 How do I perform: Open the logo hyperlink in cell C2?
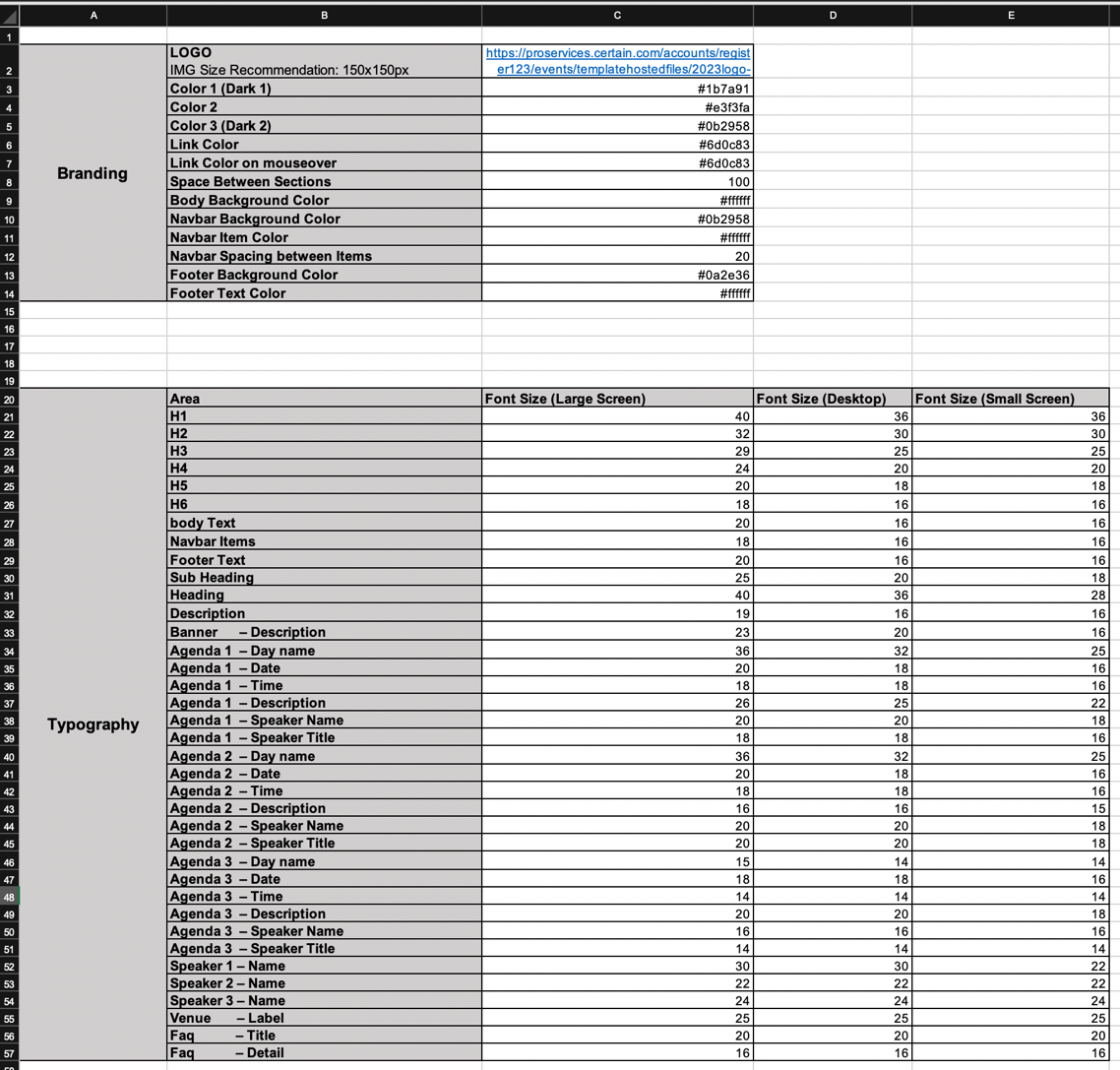point(618,61)
